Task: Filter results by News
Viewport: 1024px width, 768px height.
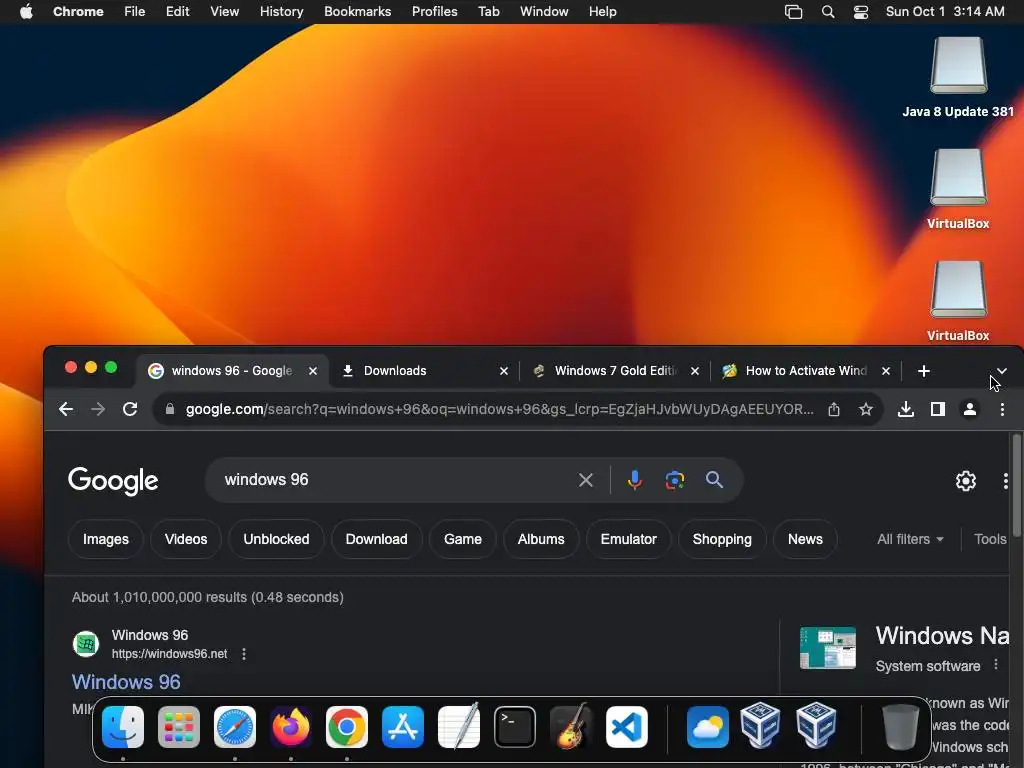Action: (x=805, y=539)
